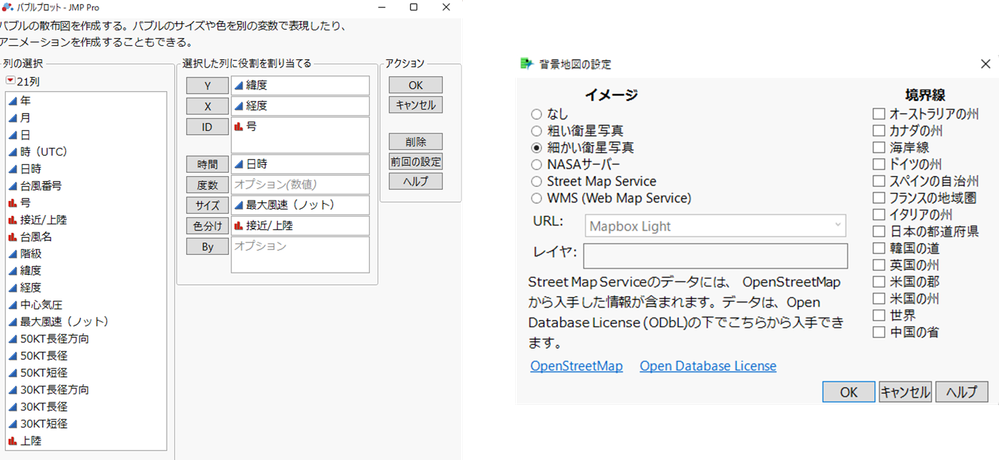Enable the イタリアの州 checkbox
The height and width of the screenshot is (460, 999).
coord(879,214)
